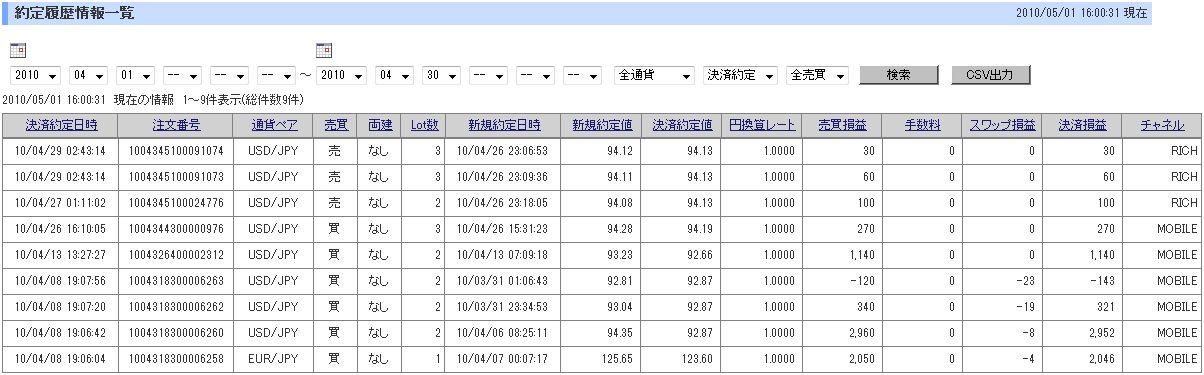Select order number 1004344300000976
1204x375 pixels.
coord(176,228)
